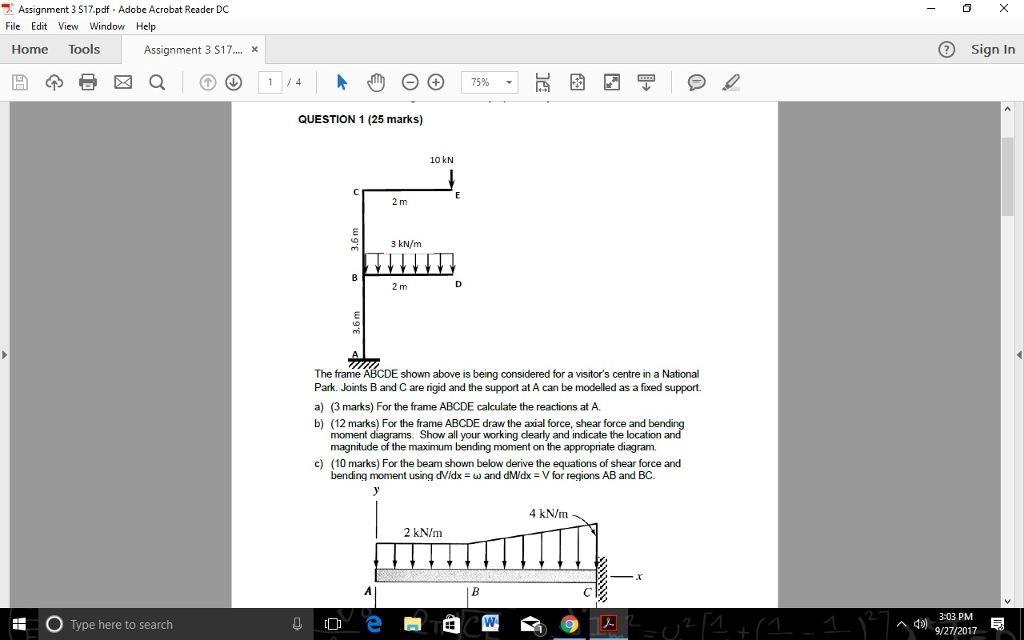1024x640 pixels.
Task: Select the pointer selection tool
Action: click(x=340, y=82)
